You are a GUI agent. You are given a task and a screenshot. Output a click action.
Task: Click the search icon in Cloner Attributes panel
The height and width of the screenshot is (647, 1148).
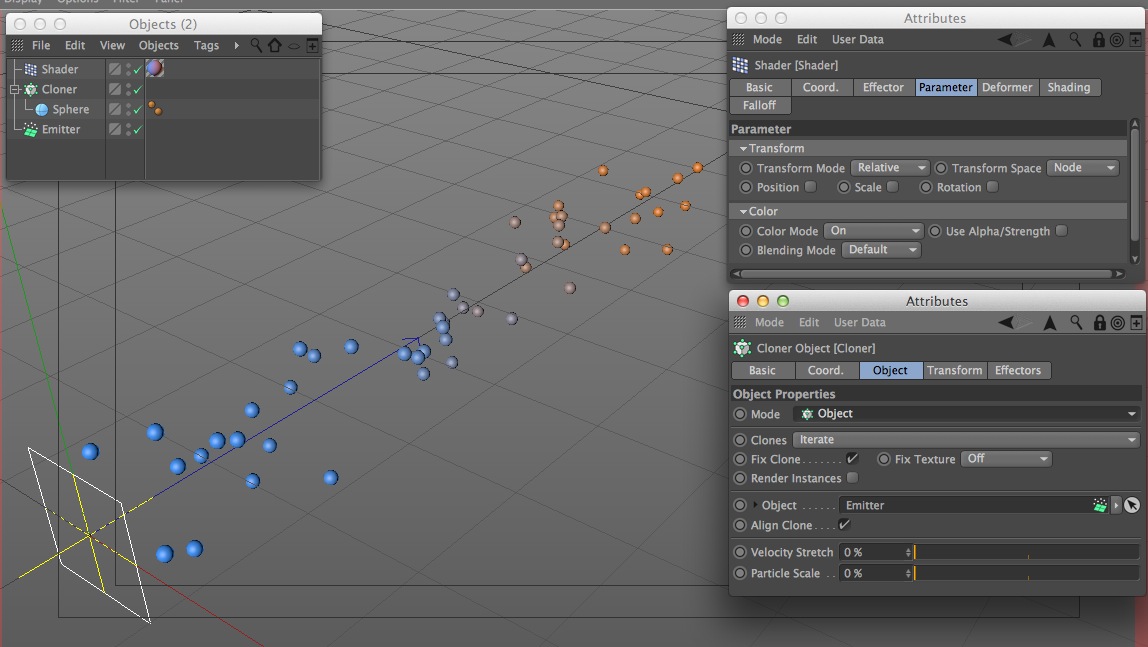point(1076,323)
